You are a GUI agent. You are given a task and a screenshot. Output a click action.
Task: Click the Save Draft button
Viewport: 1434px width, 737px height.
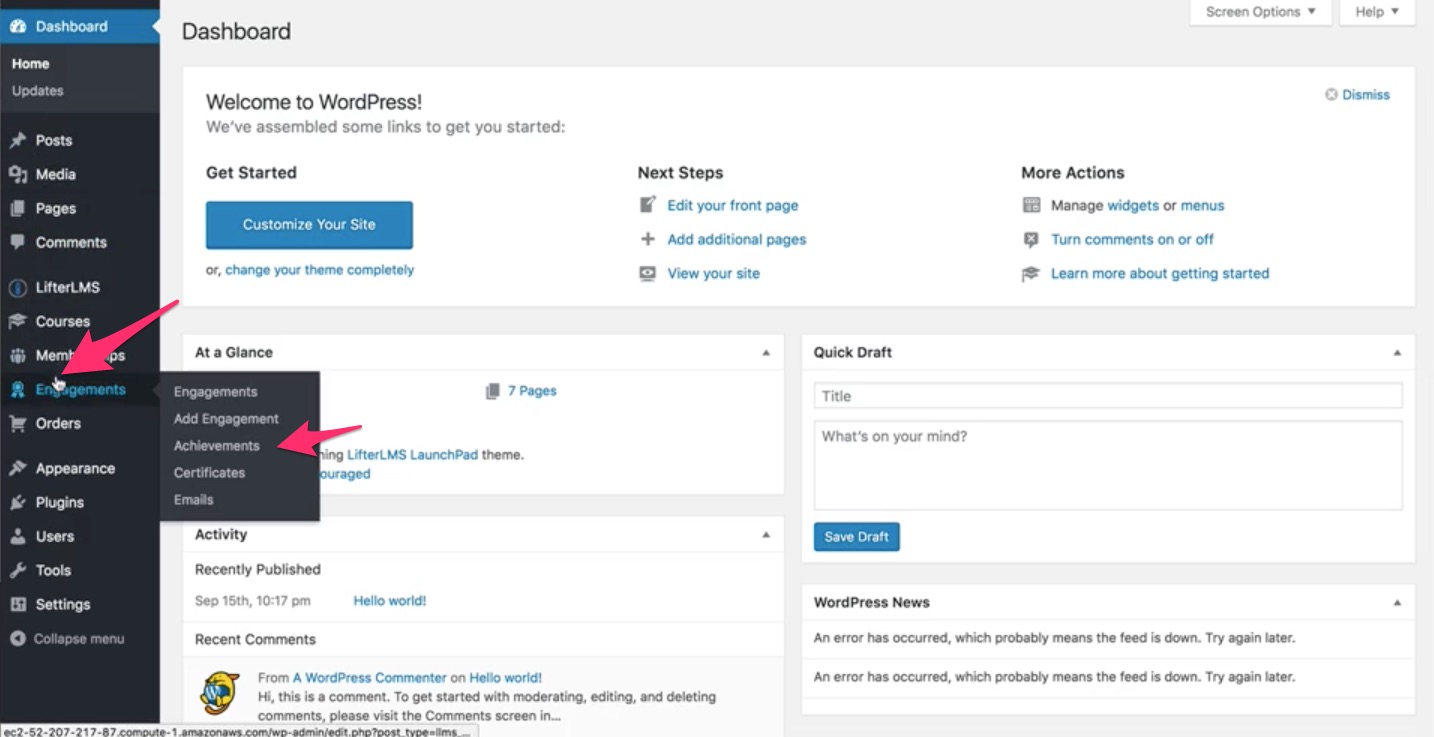pos(857,537)
